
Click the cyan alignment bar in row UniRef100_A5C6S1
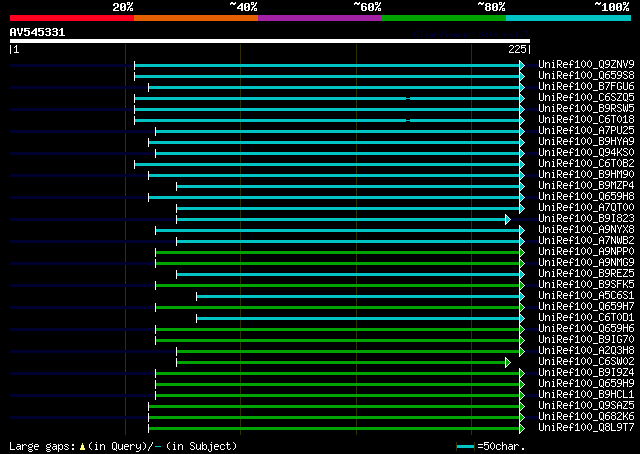pos(358,296)
